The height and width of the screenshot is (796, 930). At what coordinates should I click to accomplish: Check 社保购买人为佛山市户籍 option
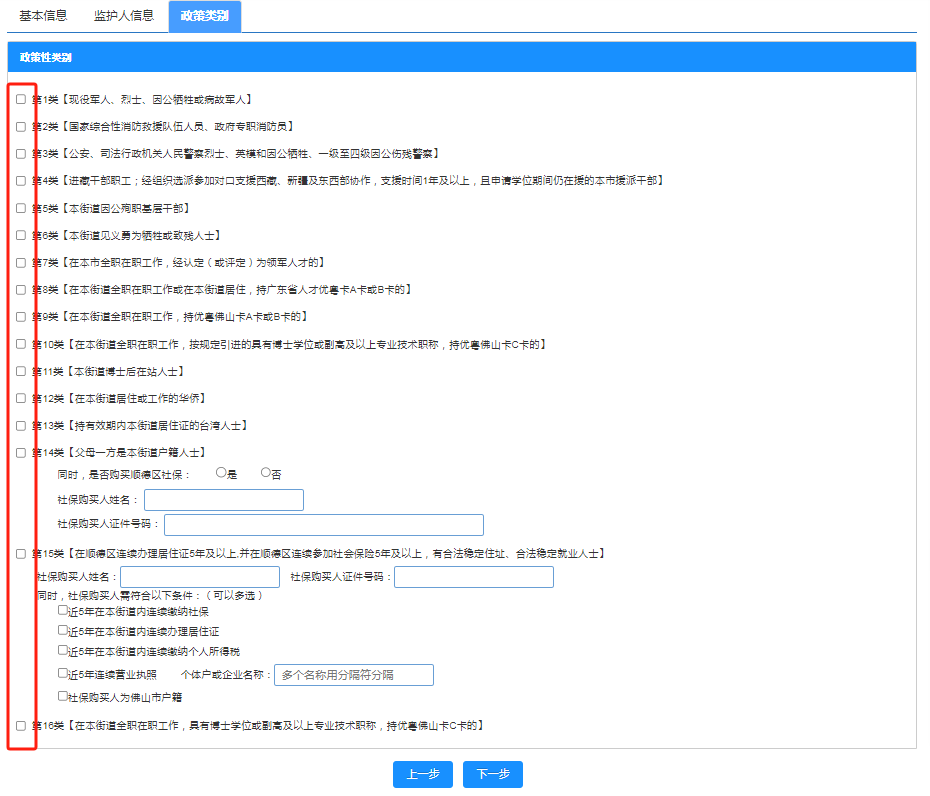point(63,696)
